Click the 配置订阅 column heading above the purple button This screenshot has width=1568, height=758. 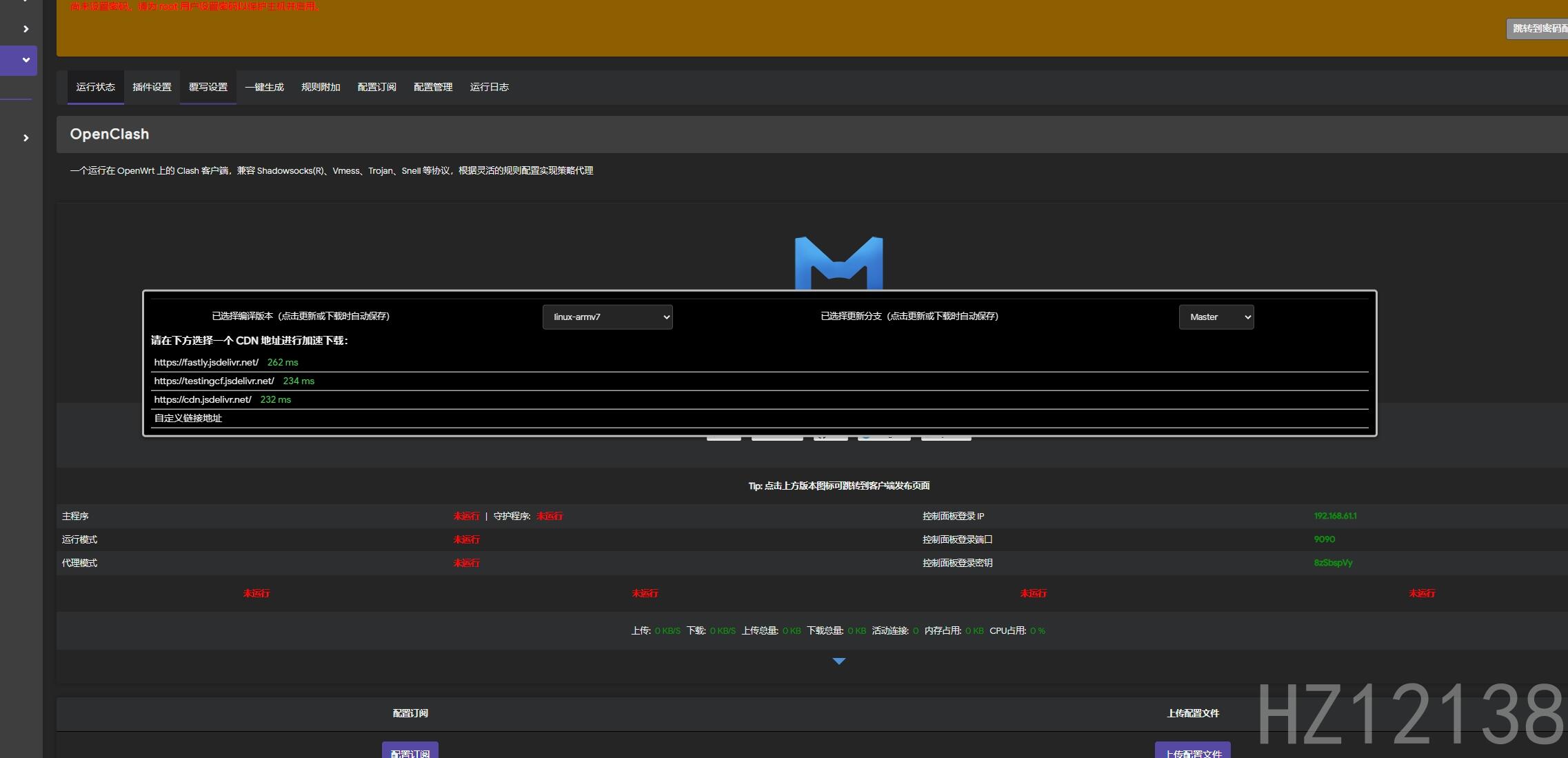pos(410,713)
